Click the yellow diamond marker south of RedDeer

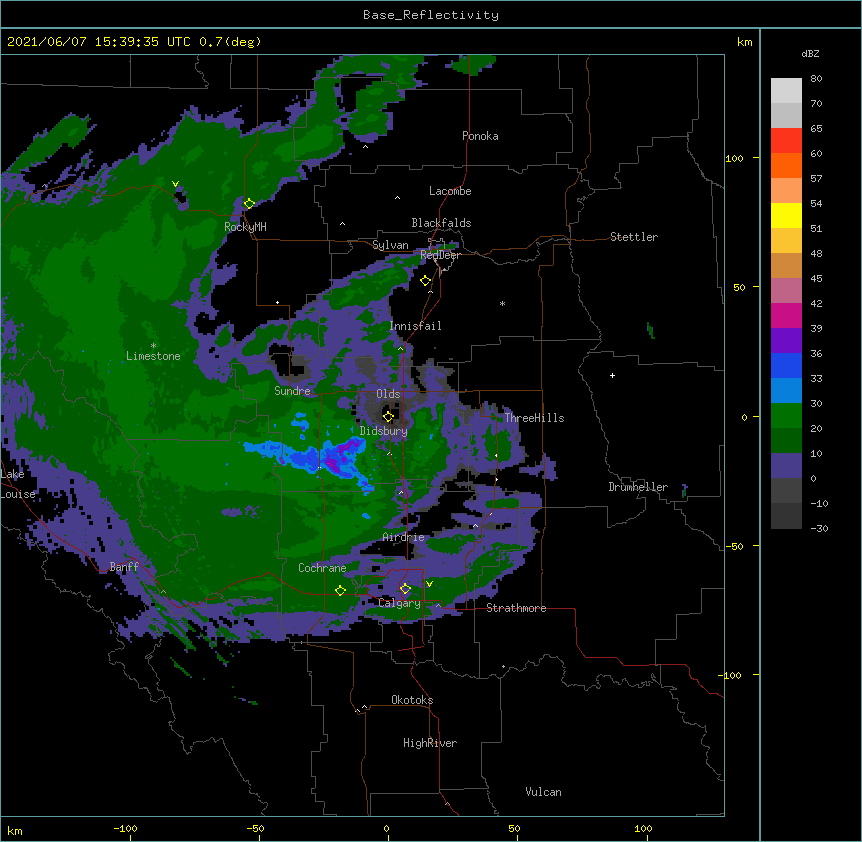click(425, 281)
